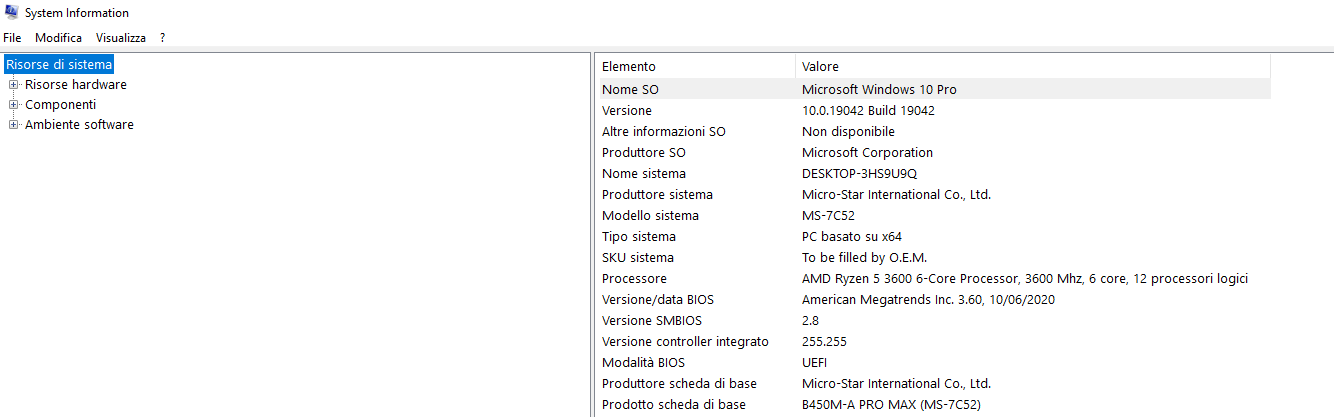Select the Versione/data BIOS row
Image resolution: width=1334 pixels, height=417 pixels.
pyautogui.click(x=657, y=299)
